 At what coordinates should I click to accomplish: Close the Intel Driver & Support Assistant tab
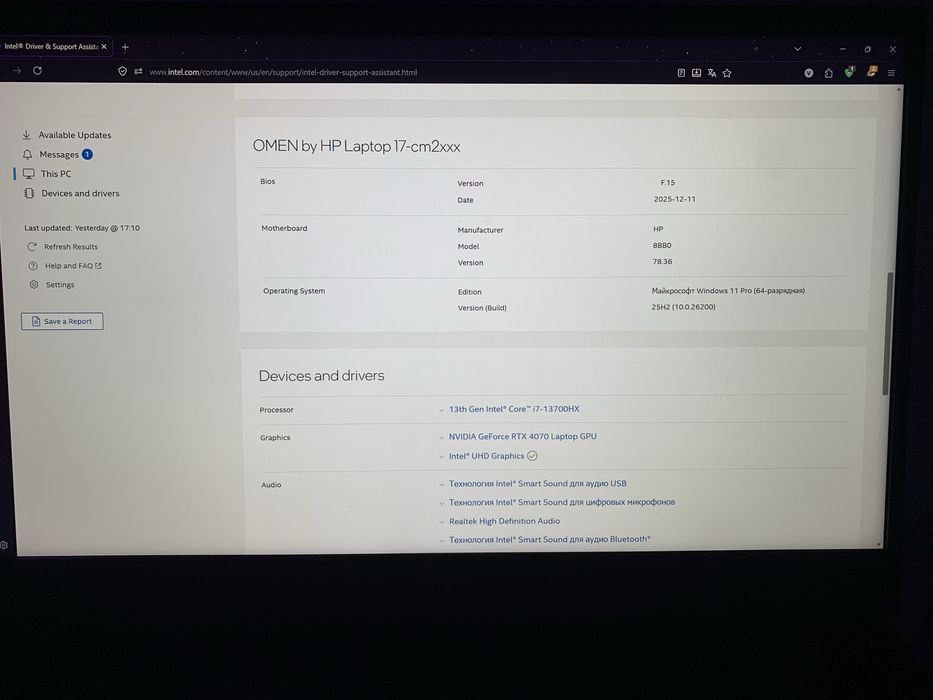point(104,46)
